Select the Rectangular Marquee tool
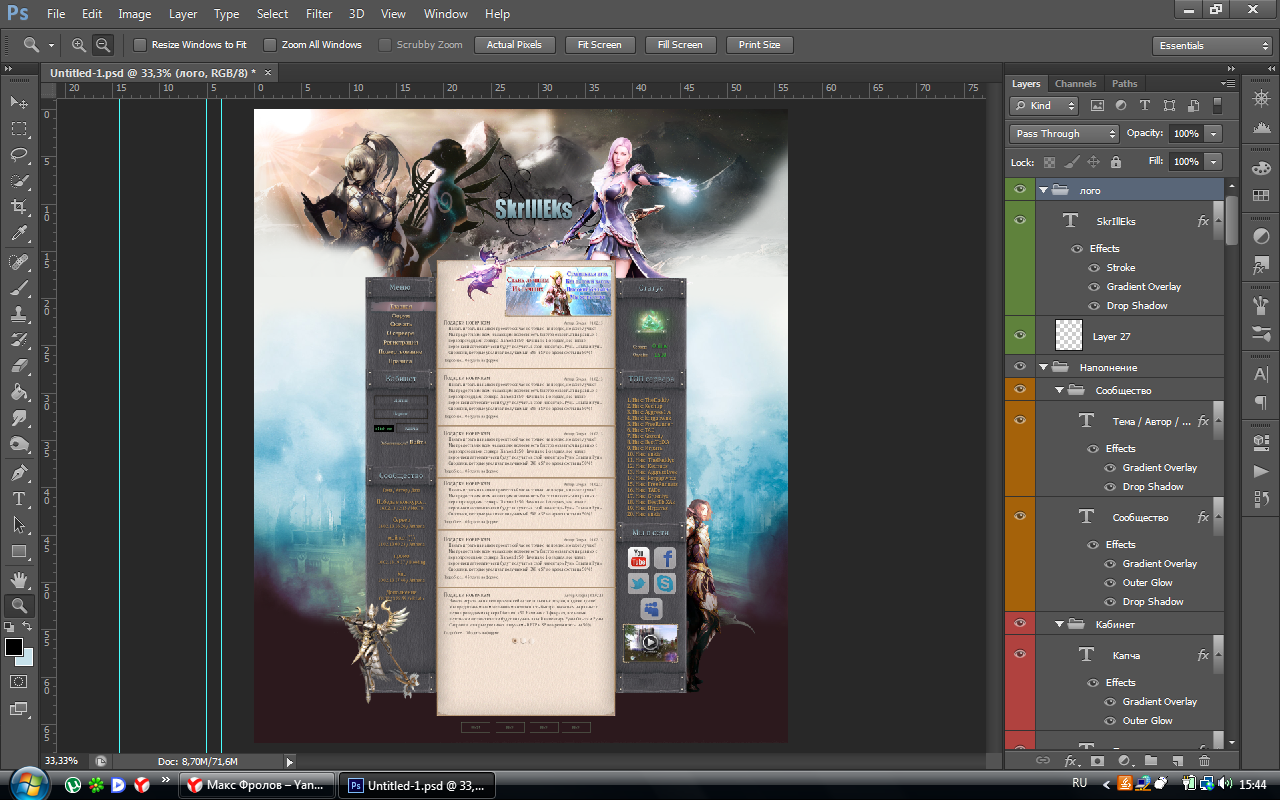The image size is (1280, 800). point(19,128)
